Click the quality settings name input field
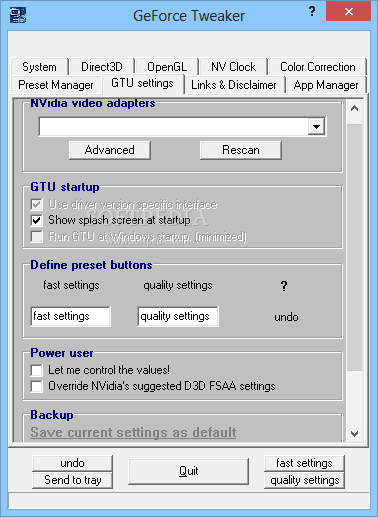This screenshot has height=517, width=378. click(x=178, y=316)
